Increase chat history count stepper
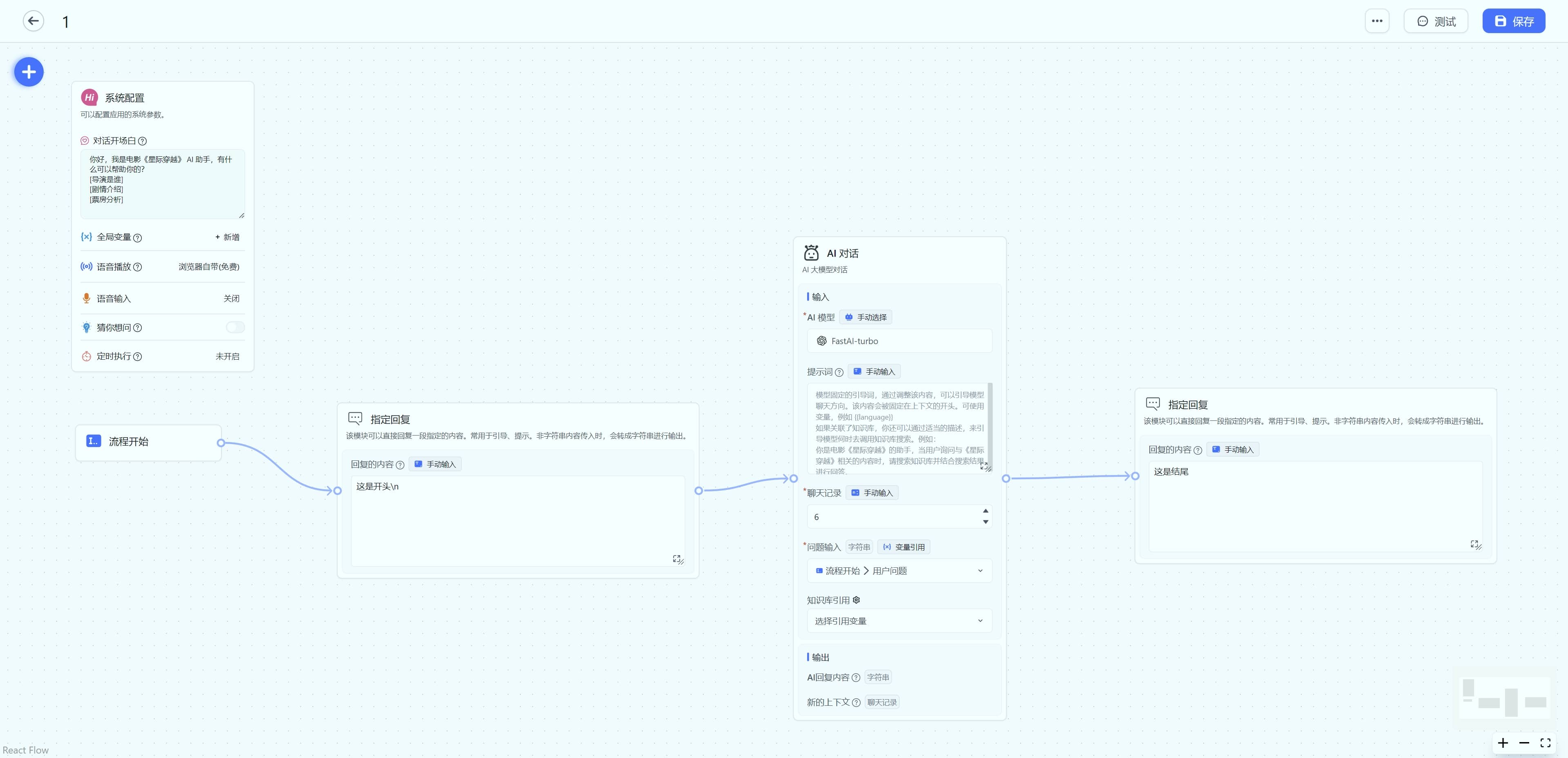The image size is (1568, 758). tap(986, 511)
